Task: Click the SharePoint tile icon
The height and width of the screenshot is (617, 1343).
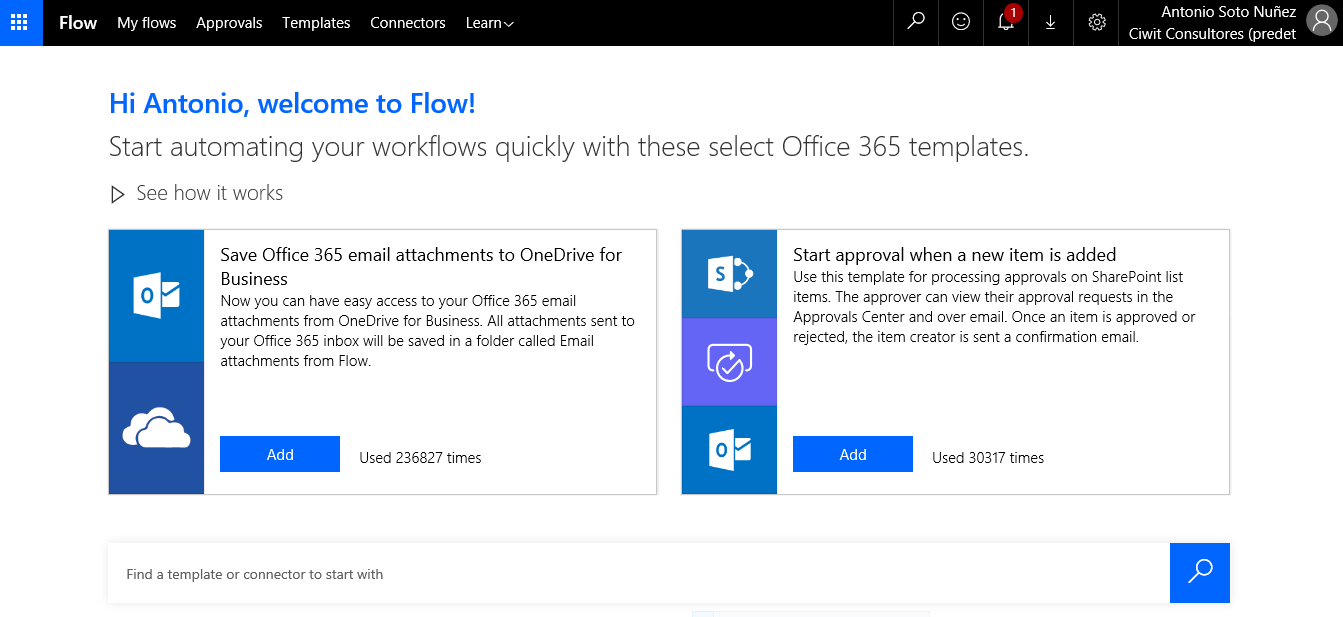Action: coord(729,274)
